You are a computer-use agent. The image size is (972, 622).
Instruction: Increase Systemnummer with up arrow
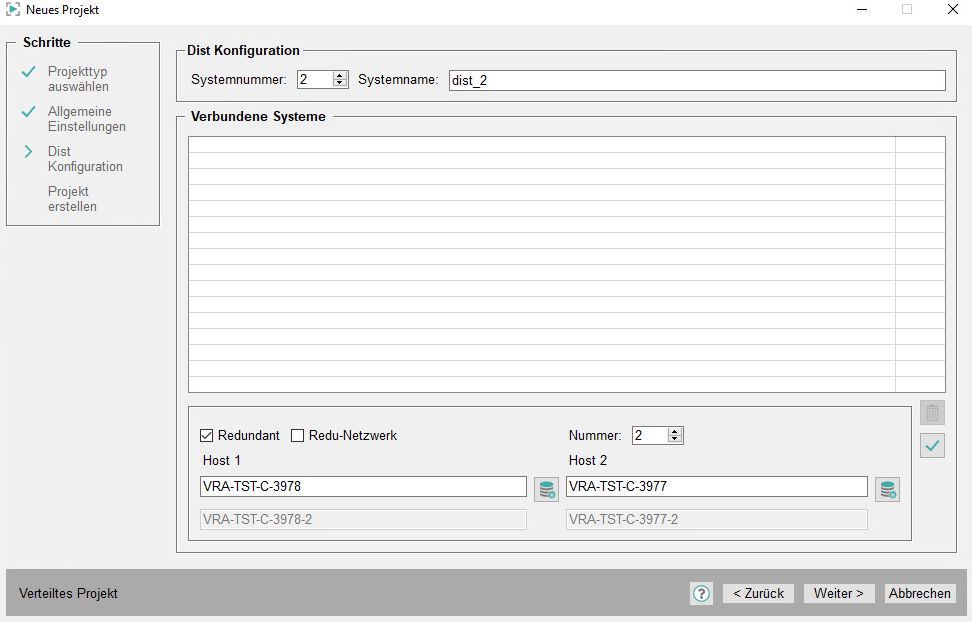339,75
